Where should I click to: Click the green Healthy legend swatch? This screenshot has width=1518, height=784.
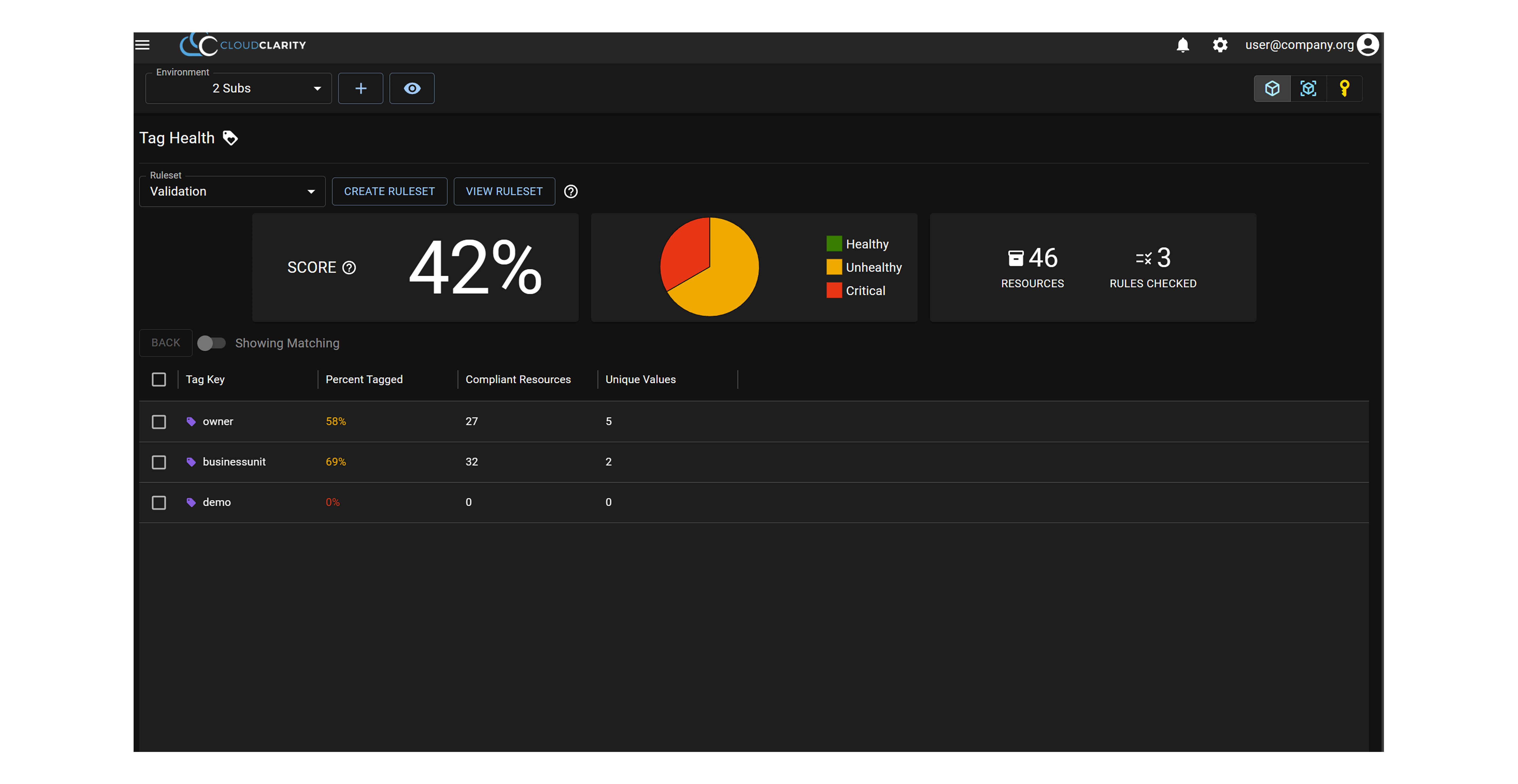click(x=834, y=244)
